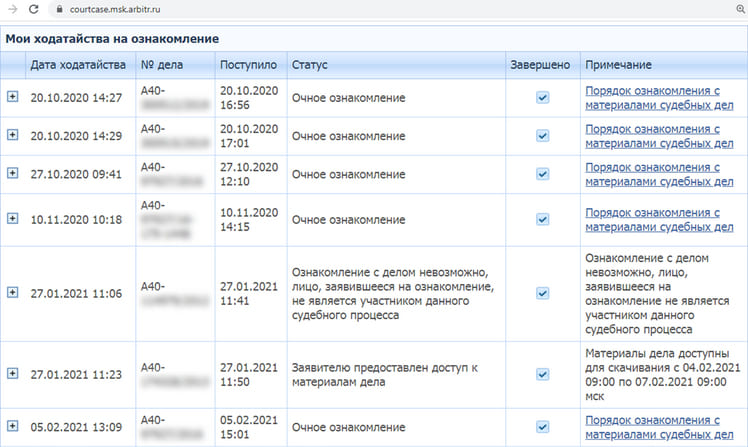Expand the row dated 20.10.2020 14:29

point(12,135)
